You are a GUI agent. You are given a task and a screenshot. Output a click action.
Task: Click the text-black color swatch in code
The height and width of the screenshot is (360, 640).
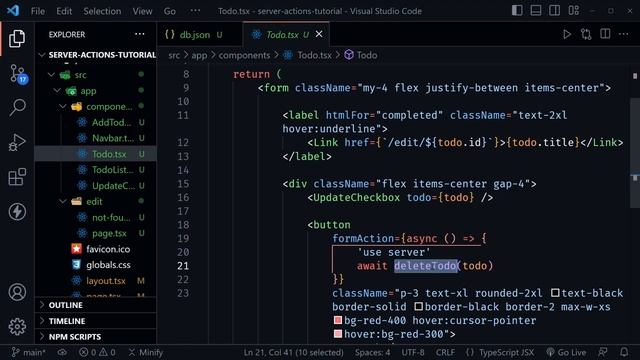[x=555, y=293]
